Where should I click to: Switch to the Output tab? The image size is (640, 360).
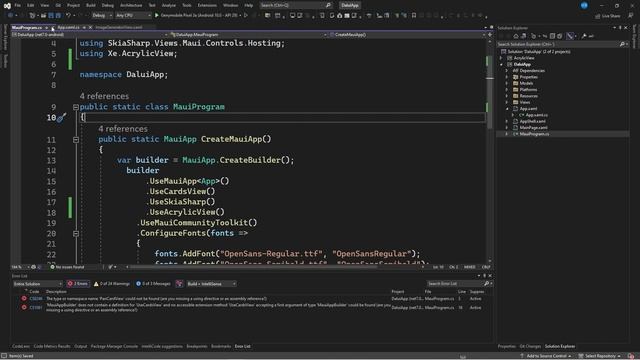[x=80, y=347]
